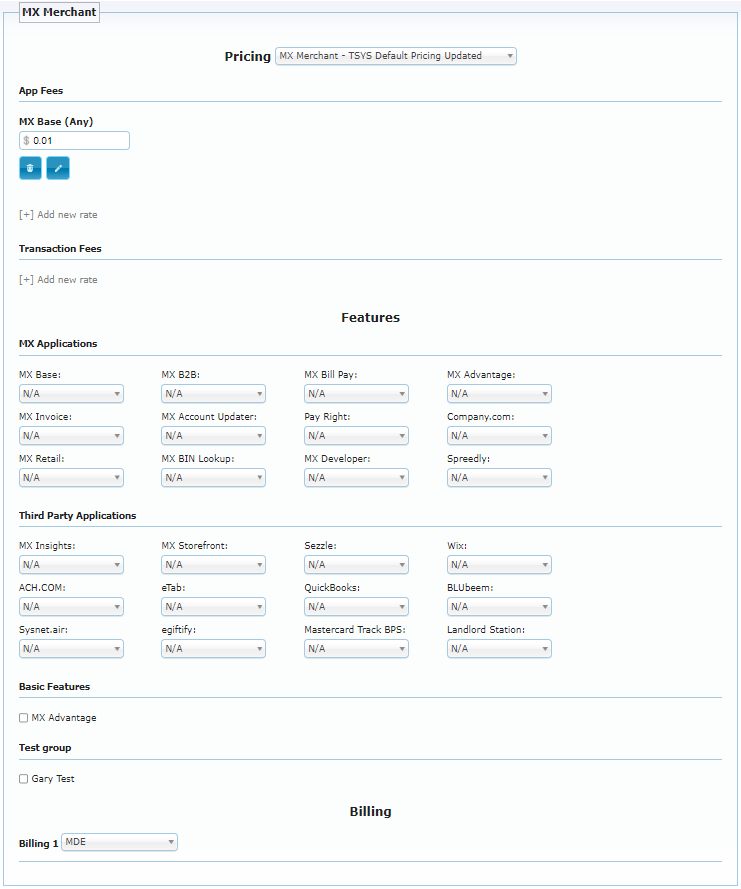The height and width of the screenshot is (889, 741).
Task: Open the MX Advantage application dropdown
Action: click(x=499, y=394)
